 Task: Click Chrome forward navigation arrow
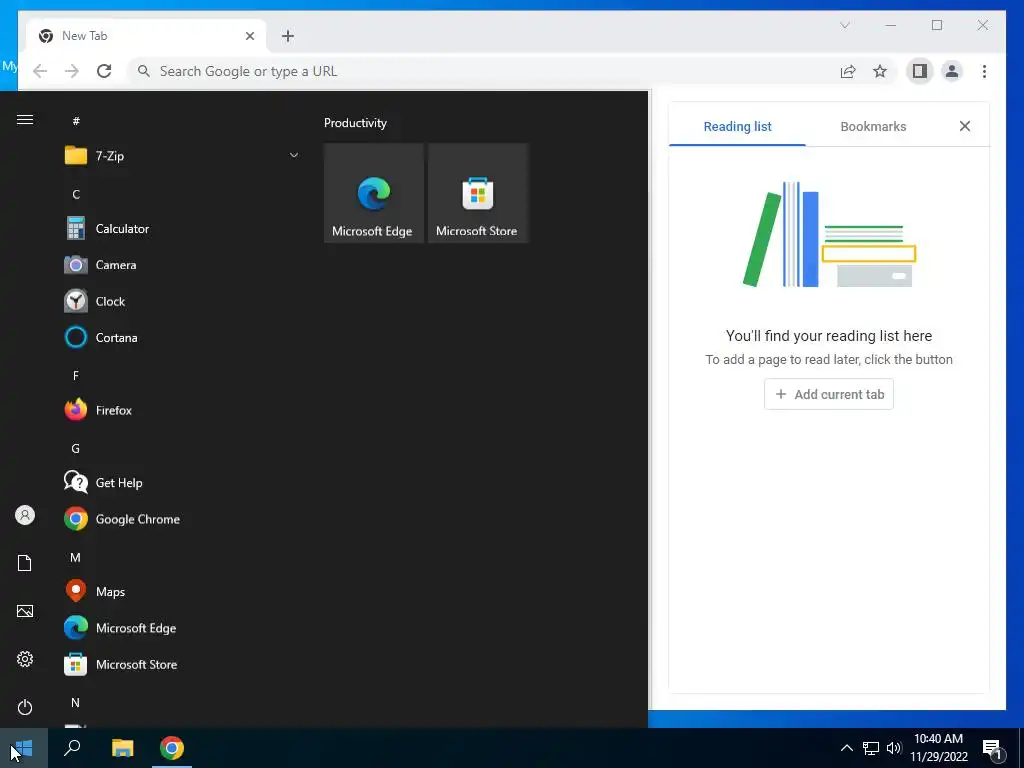click(x=72, y=71)
